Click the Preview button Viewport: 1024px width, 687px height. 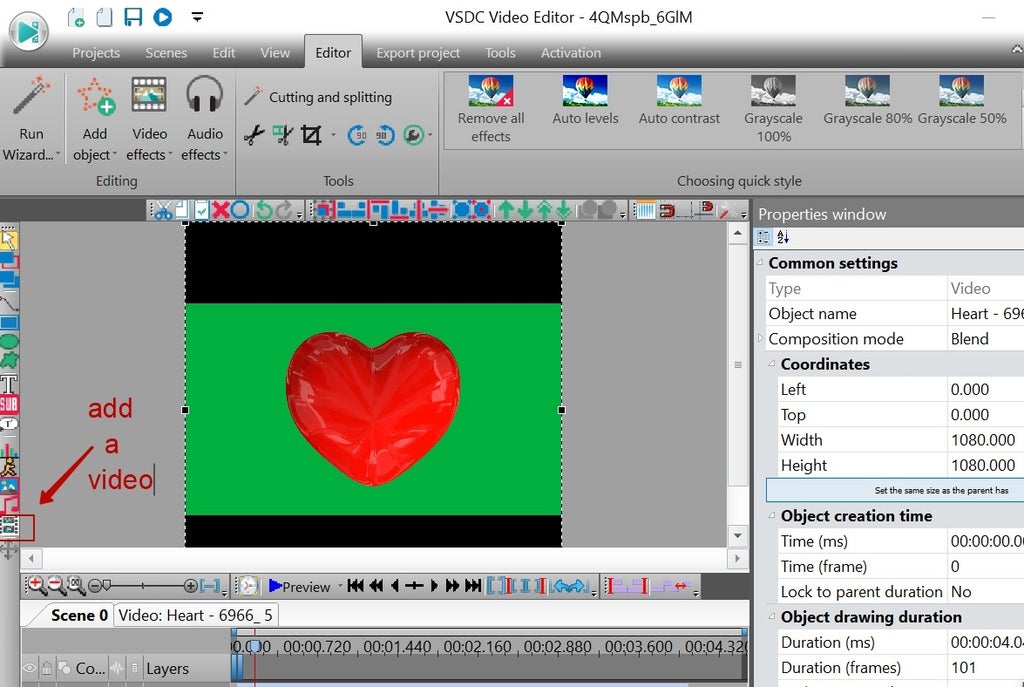coord(299,586)
